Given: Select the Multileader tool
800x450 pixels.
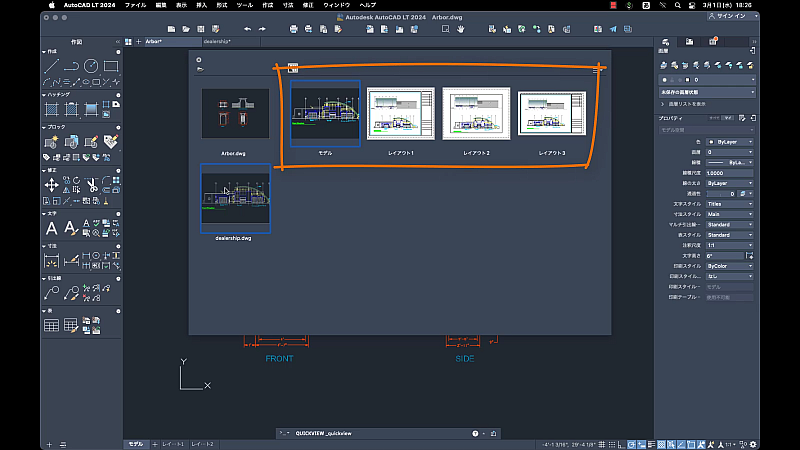Looking at the screenshot, I should point(52,293).
